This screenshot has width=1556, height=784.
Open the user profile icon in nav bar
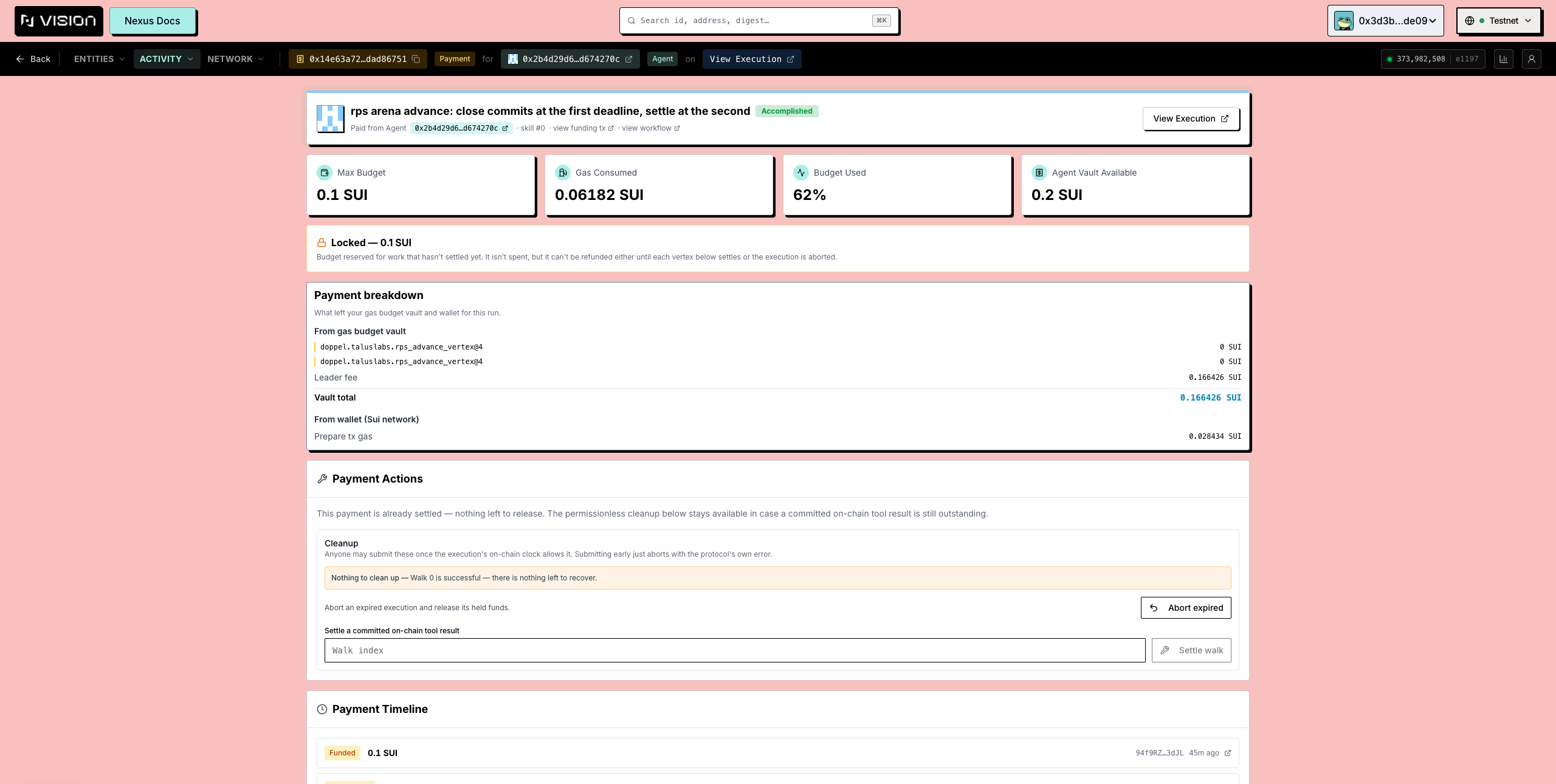[x=1532, y=59]
